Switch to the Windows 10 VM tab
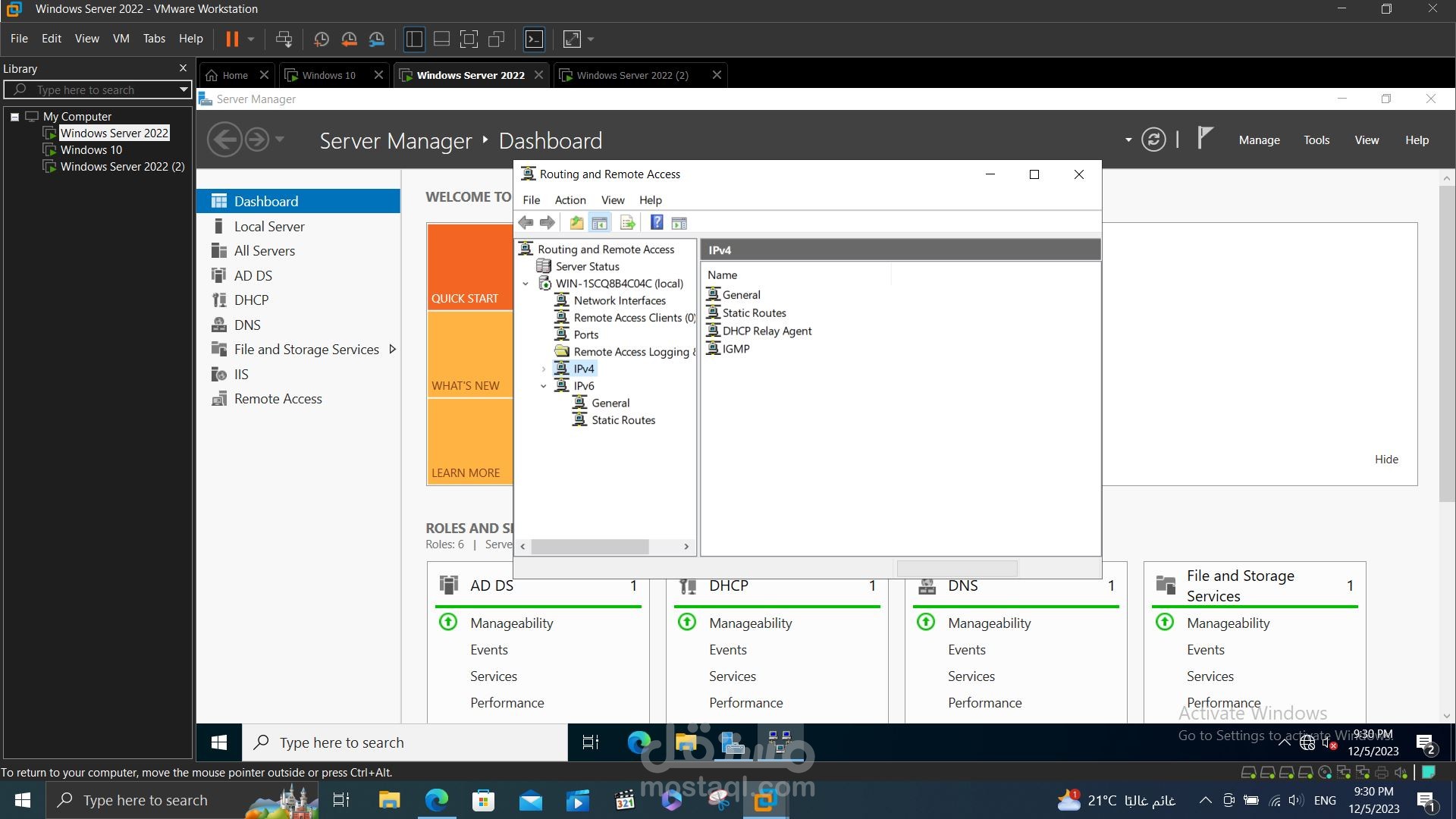The image size is (1456, 819). pyautogui.click(x=328, y=75)
